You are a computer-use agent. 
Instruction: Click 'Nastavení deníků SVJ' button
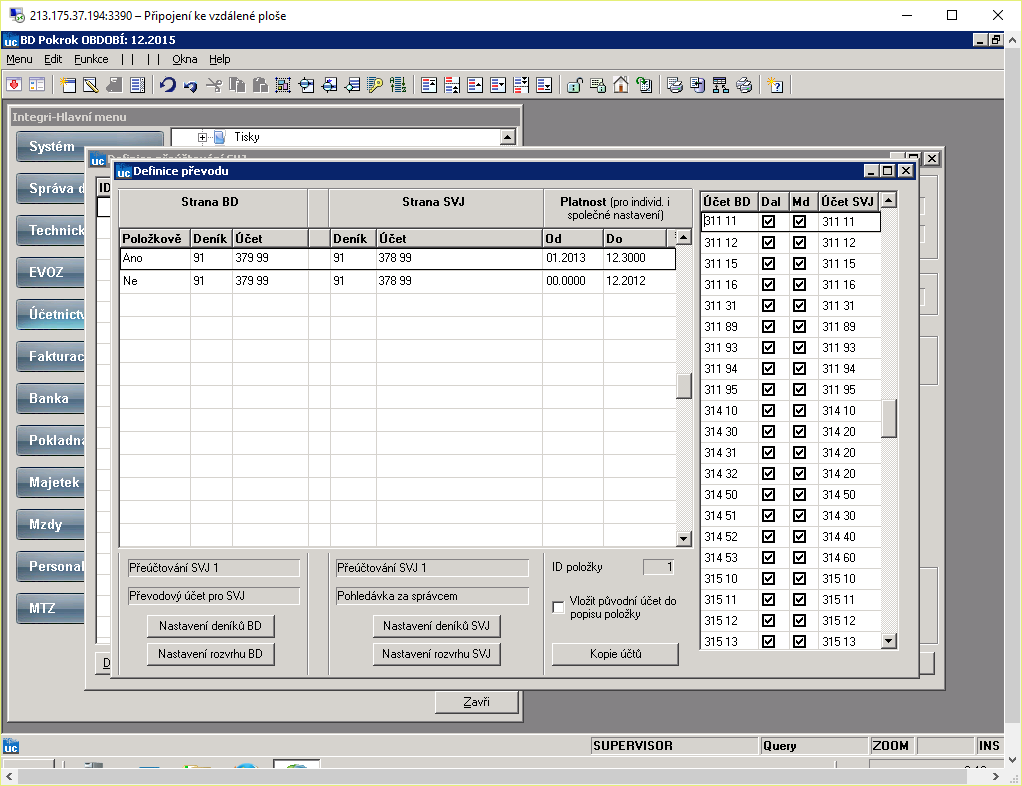pyautogui.click(x=436, y=626)
